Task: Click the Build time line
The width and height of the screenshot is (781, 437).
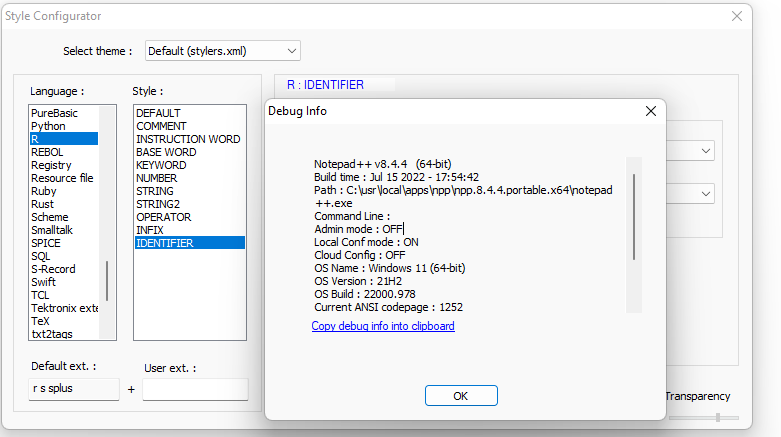Action: pyautogui.click(x=396, y=177)
